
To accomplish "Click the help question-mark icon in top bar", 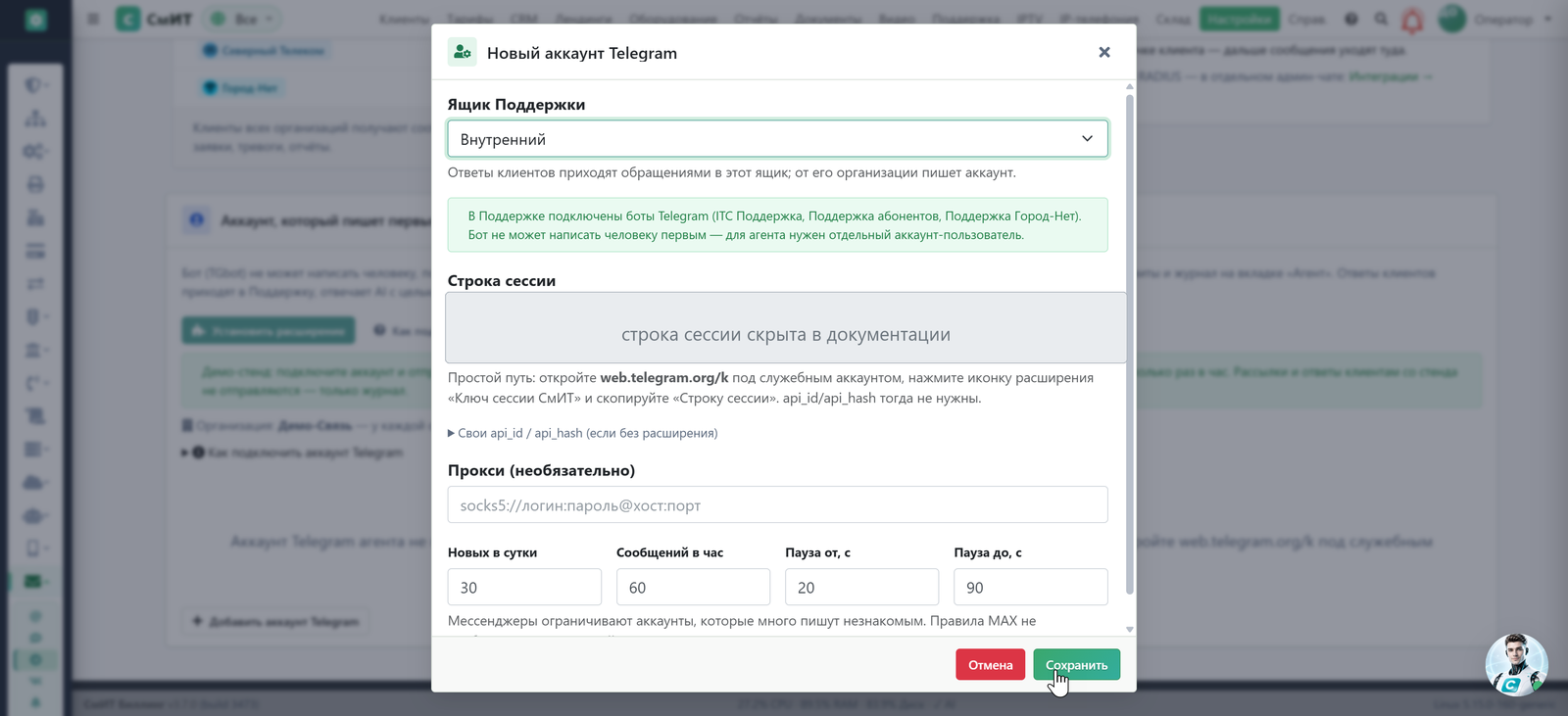I will (x=1351, y=19).
